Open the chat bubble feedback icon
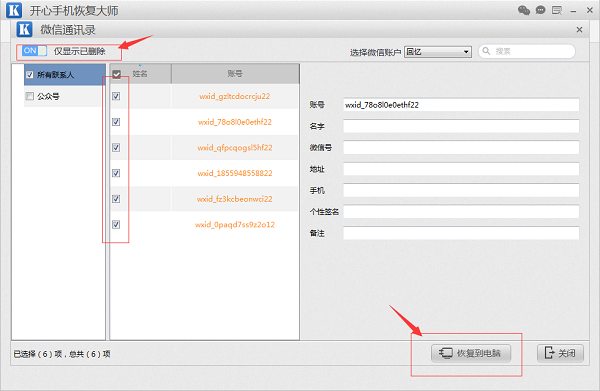Screen dimensions: 600x391 (540, 10)
